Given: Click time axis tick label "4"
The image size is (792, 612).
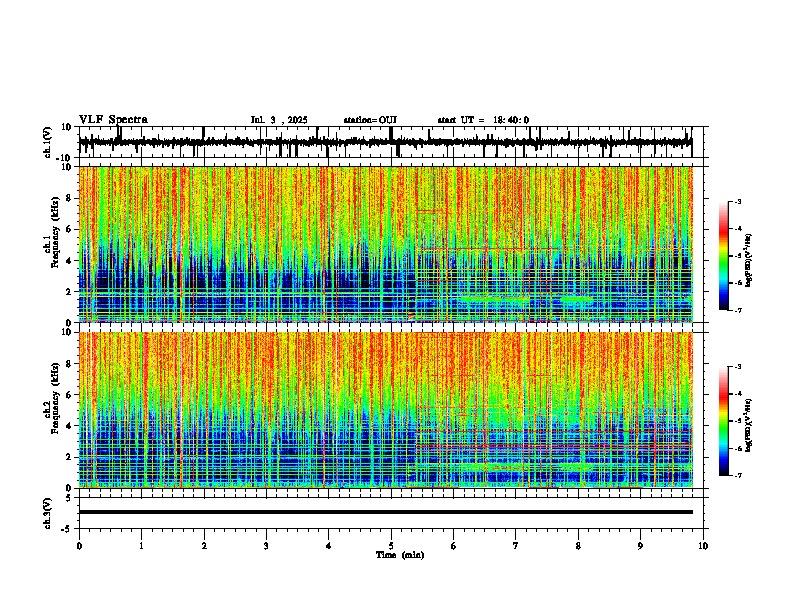Looking at the screenshot, I should coord(329,546).
